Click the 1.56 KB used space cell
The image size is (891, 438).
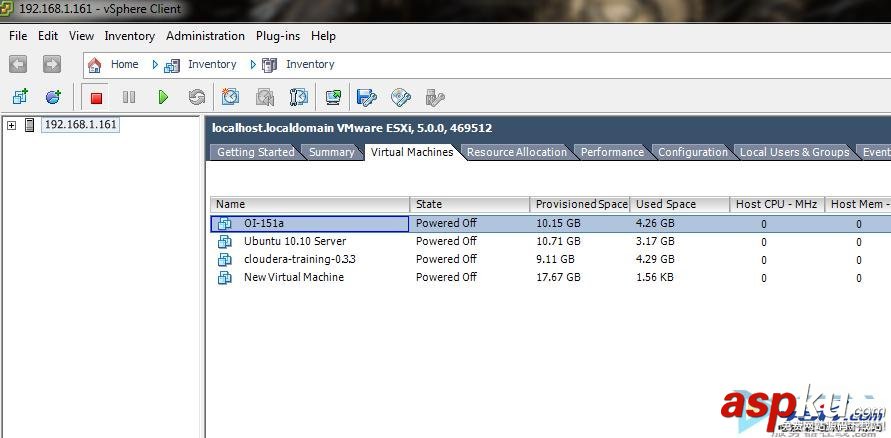(655, 277)
